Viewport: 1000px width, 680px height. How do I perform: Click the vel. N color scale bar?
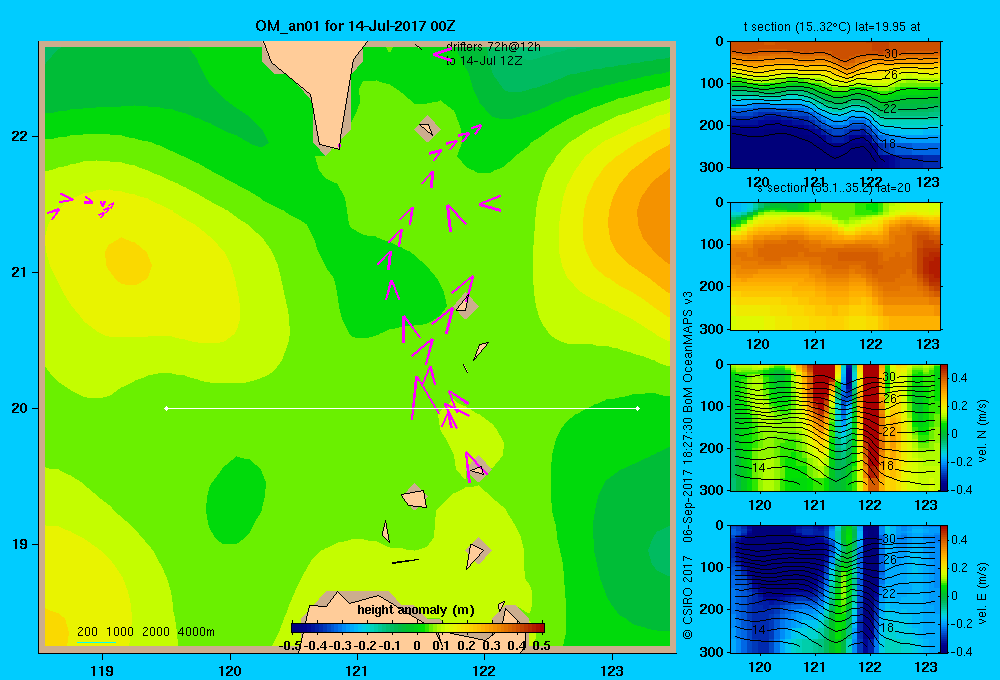pos(944,427)
